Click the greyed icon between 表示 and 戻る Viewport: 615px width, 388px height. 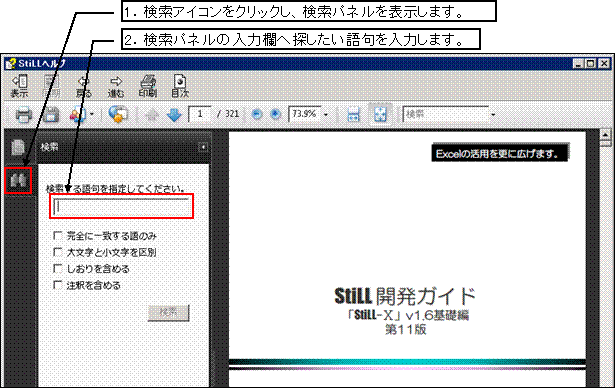pos(51,86)
